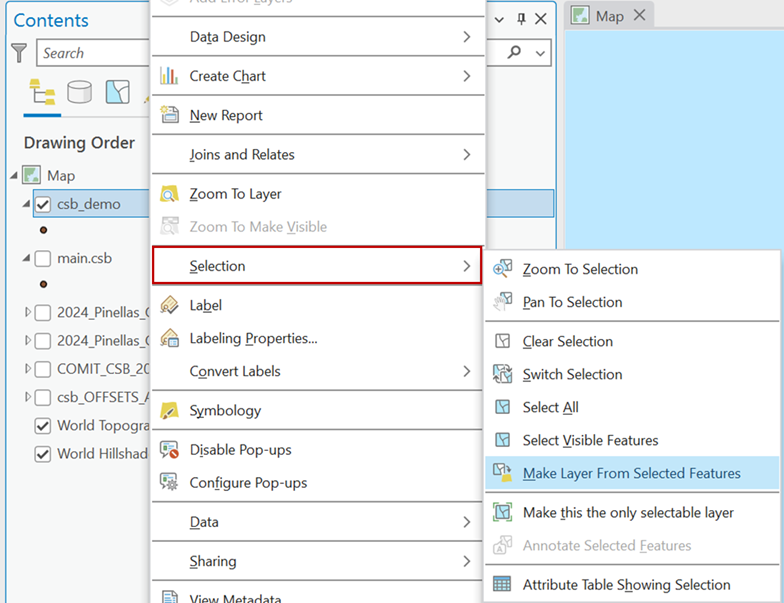
Task: Click the Contents search input field
Action: [x=90, y=53]
